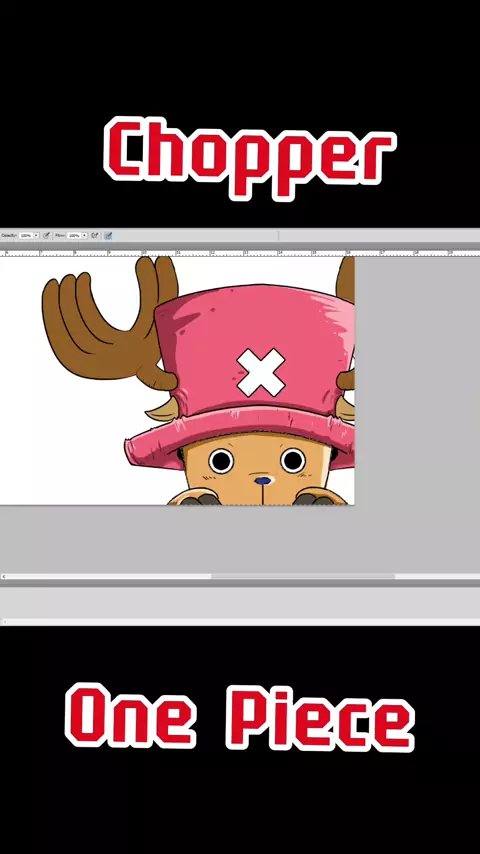This screenshot has height=854, width=480.
Task: Click the Opacity label in options bar
Action: coord(9,235)
